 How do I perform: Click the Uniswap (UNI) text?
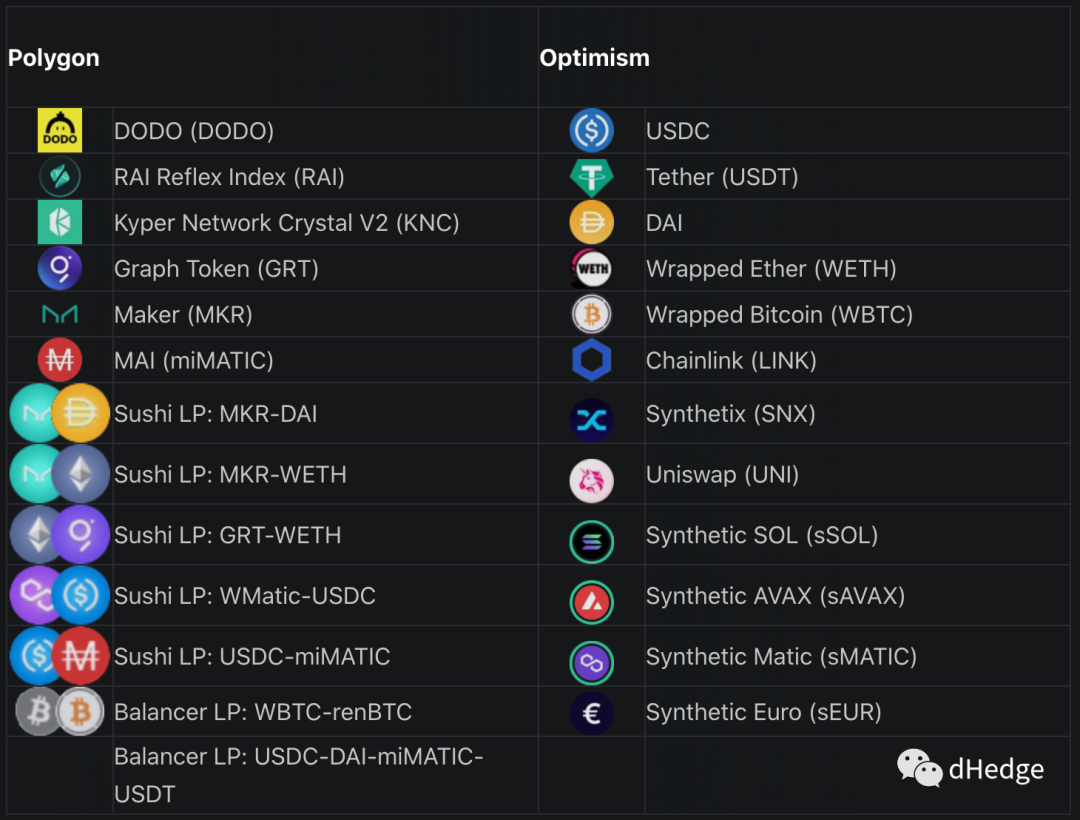[x=723, y=474]
